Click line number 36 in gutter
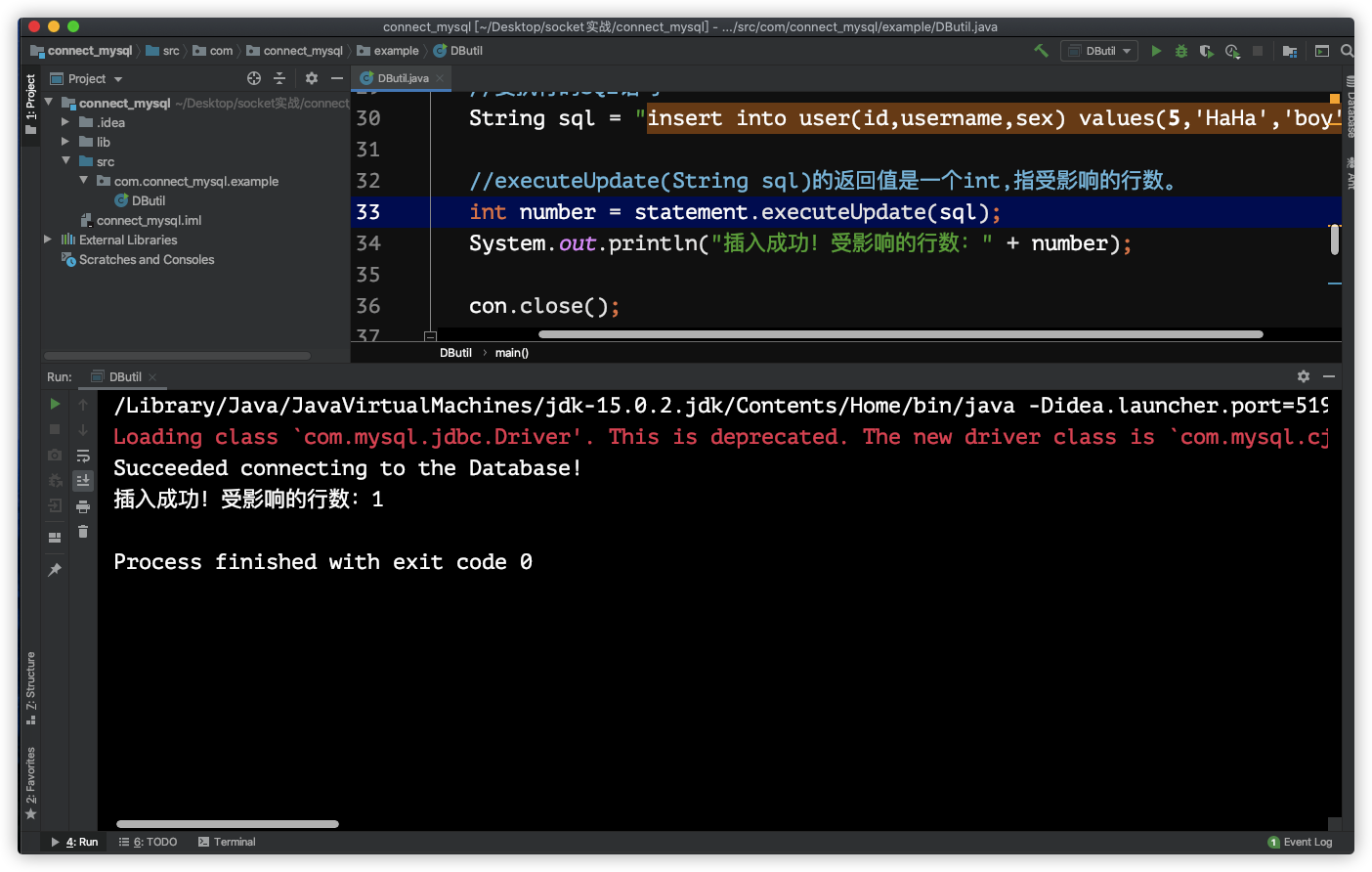Screen dimensions: 1372x872 click(368, 306)
